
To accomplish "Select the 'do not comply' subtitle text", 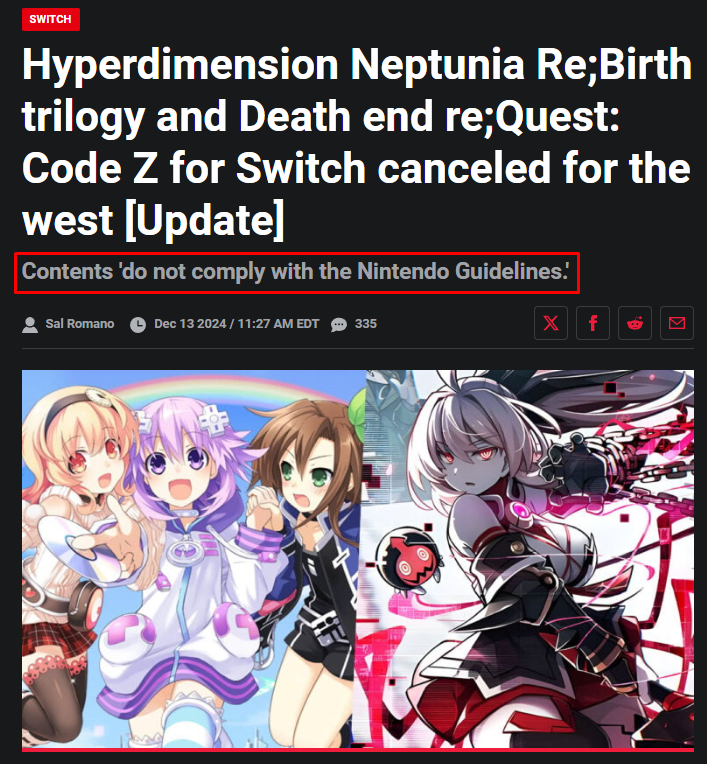I will point(295,271).
